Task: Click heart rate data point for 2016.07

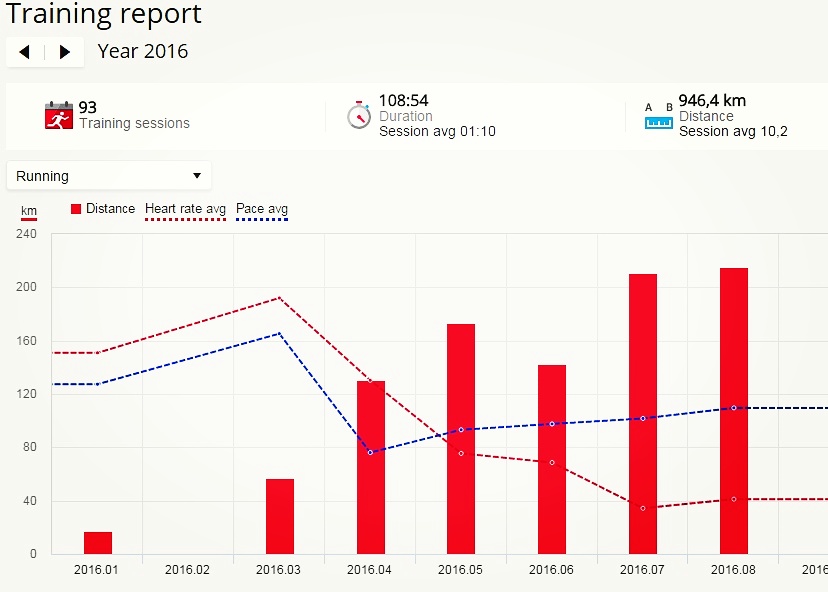Action: tap(643, 508)
